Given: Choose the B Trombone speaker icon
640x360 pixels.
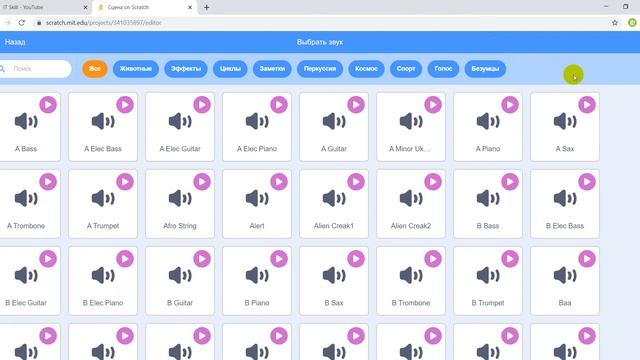Looking at the screenshot, I should [x=411, y=276].
